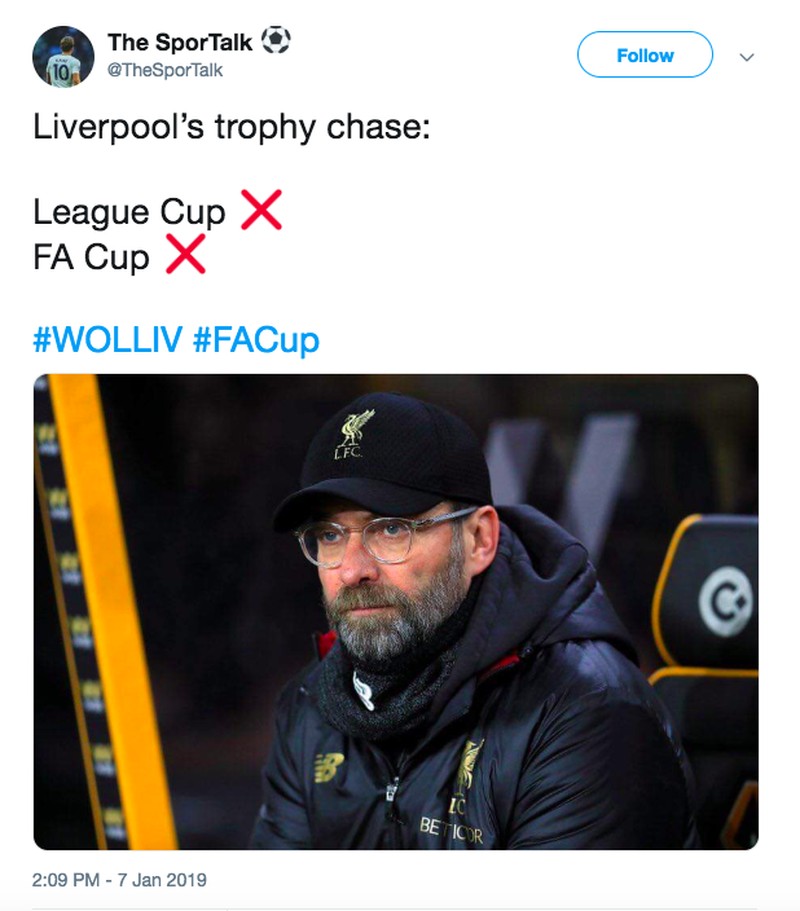Open The SporTalk display name link
Viewport: 800px width, 911px height.
pyautogui.click(x=180, y=42)
